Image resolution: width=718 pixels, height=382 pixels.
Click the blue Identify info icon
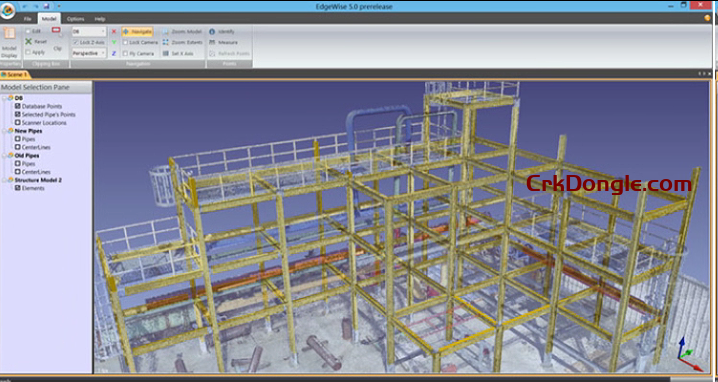tap(212, 32)
